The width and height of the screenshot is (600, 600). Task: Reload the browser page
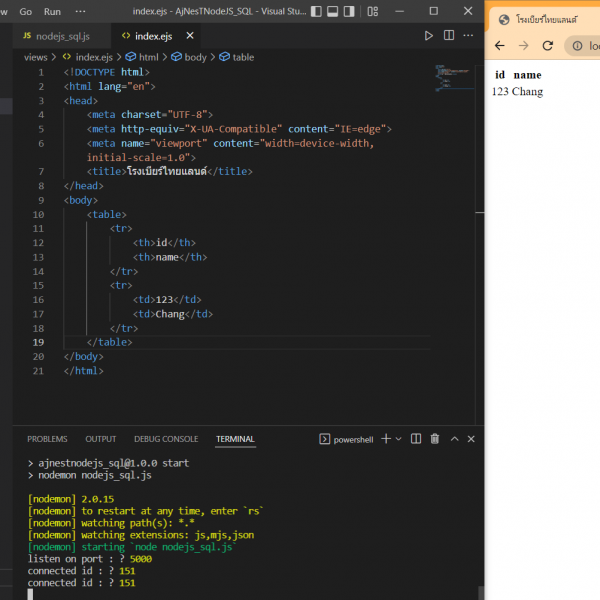click(x=548, y=46)
